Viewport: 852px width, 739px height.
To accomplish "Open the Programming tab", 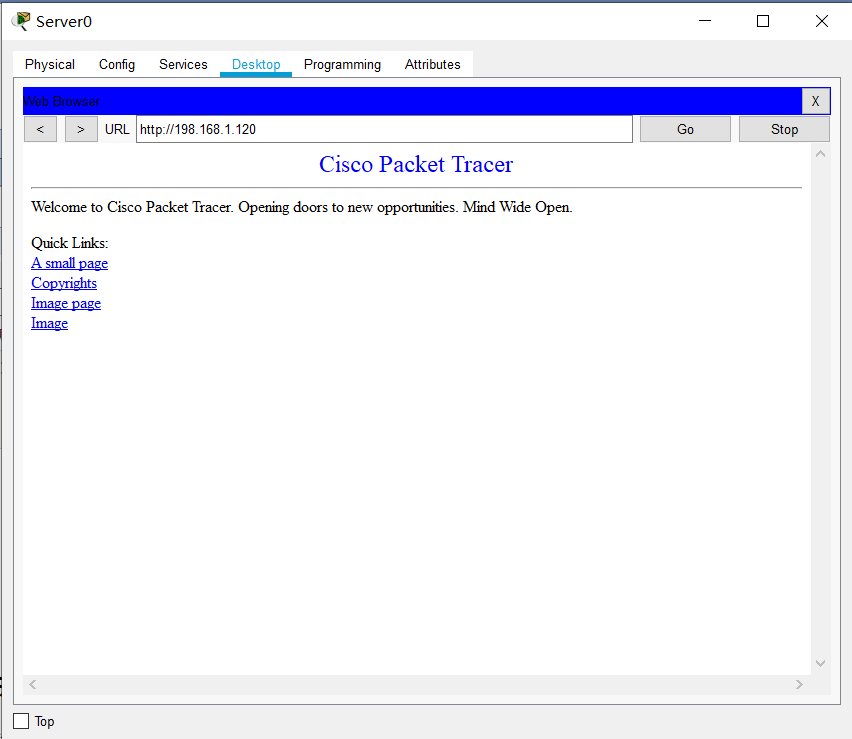I will [342, 64].
